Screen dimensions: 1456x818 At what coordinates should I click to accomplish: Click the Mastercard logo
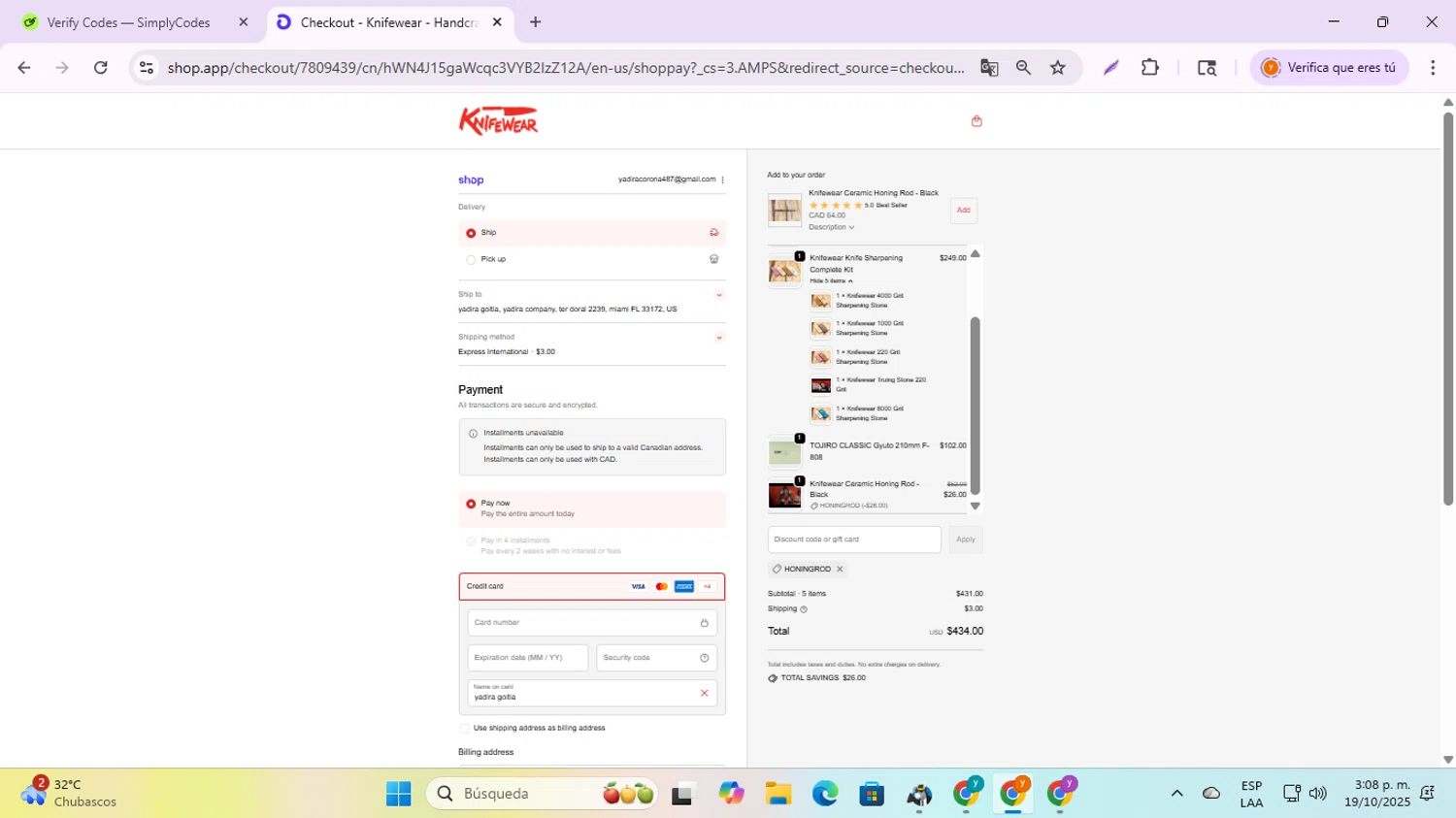point(661,587)
